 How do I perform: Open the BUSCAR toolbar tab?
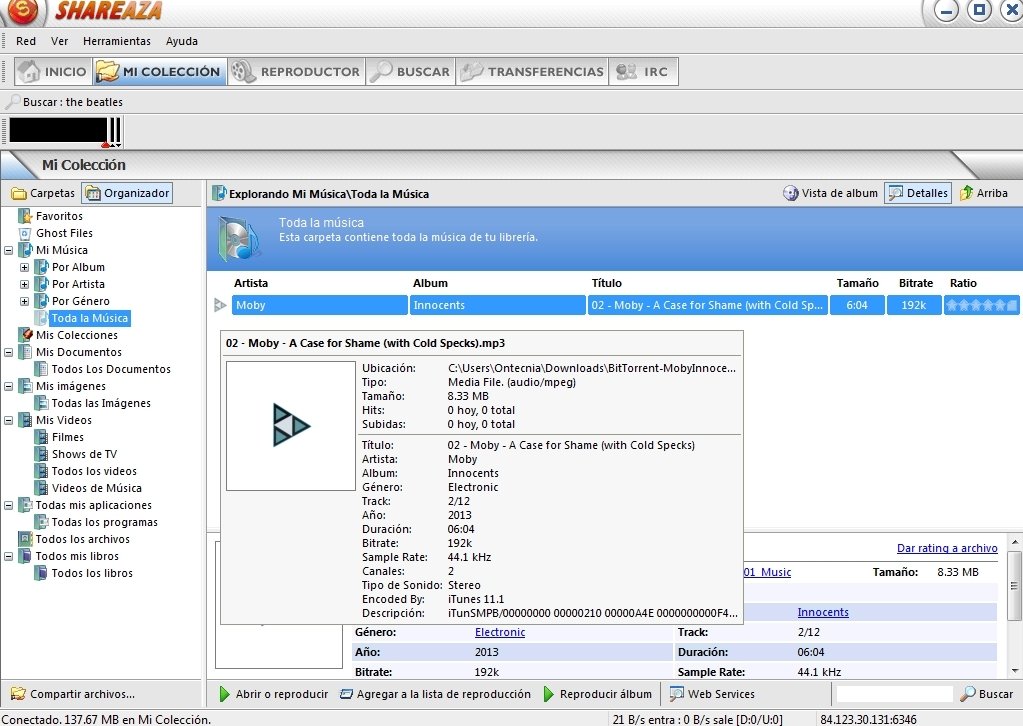pos(410,72)
